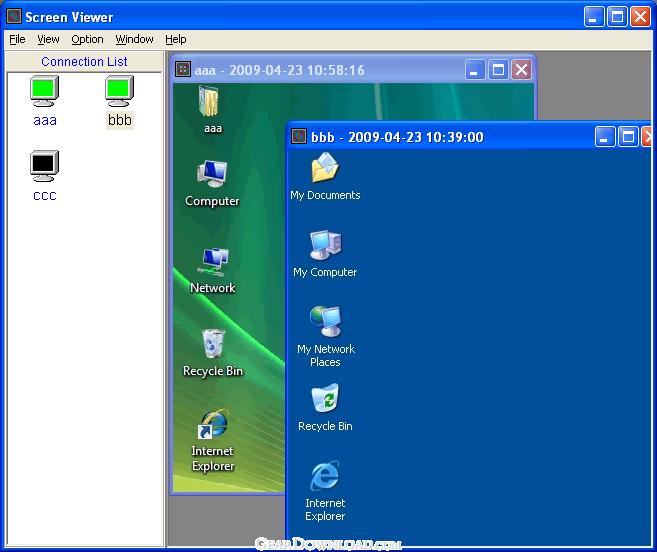This screenshot has width=657, height=552.
Task: Click the aaa window title bar icon
Action: (183, 69)
